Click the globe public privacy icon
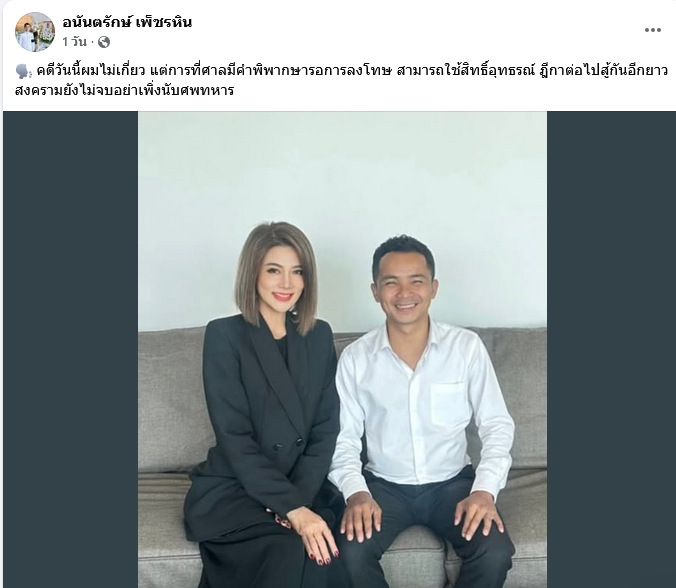 104,42
